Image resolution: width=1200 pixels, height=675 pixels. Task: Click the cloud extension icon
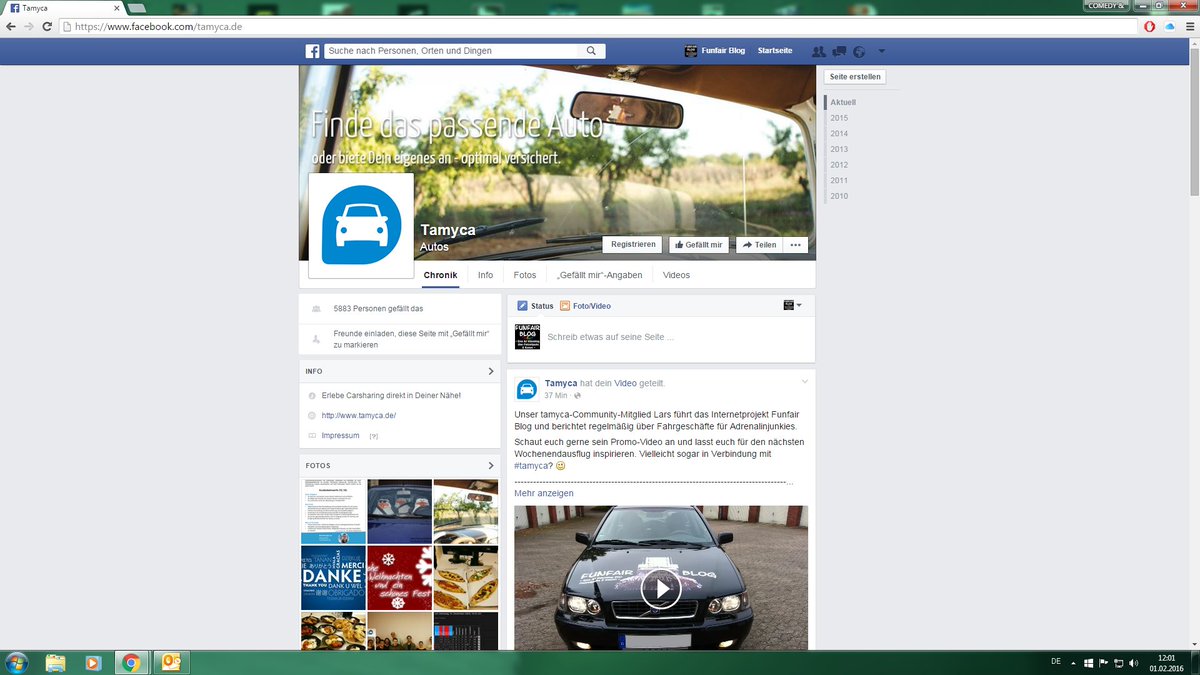pos(1169,27)
